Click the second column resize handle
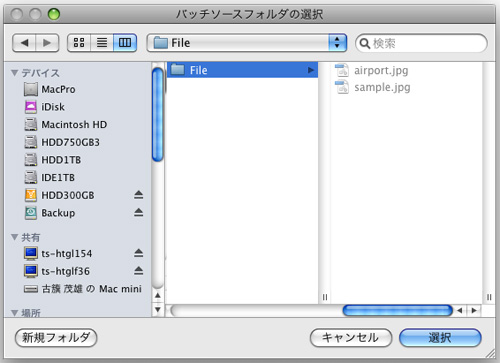 tap(489, 297)
